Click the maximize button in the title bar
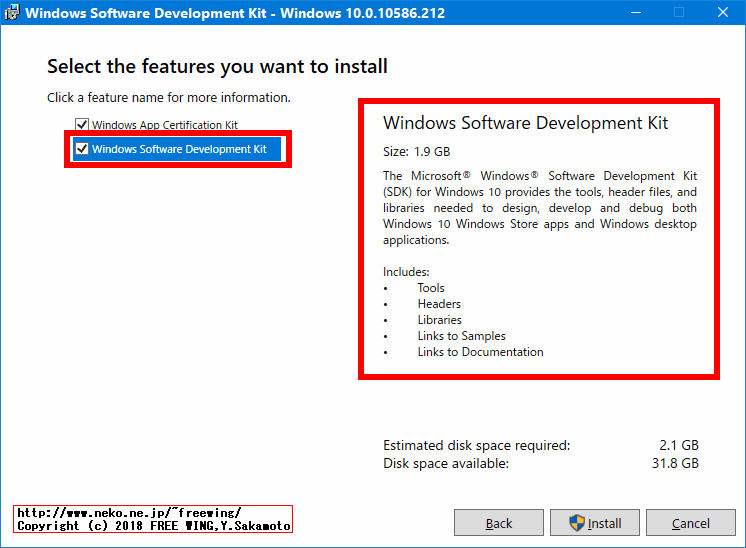 click(x=679, y=12)
